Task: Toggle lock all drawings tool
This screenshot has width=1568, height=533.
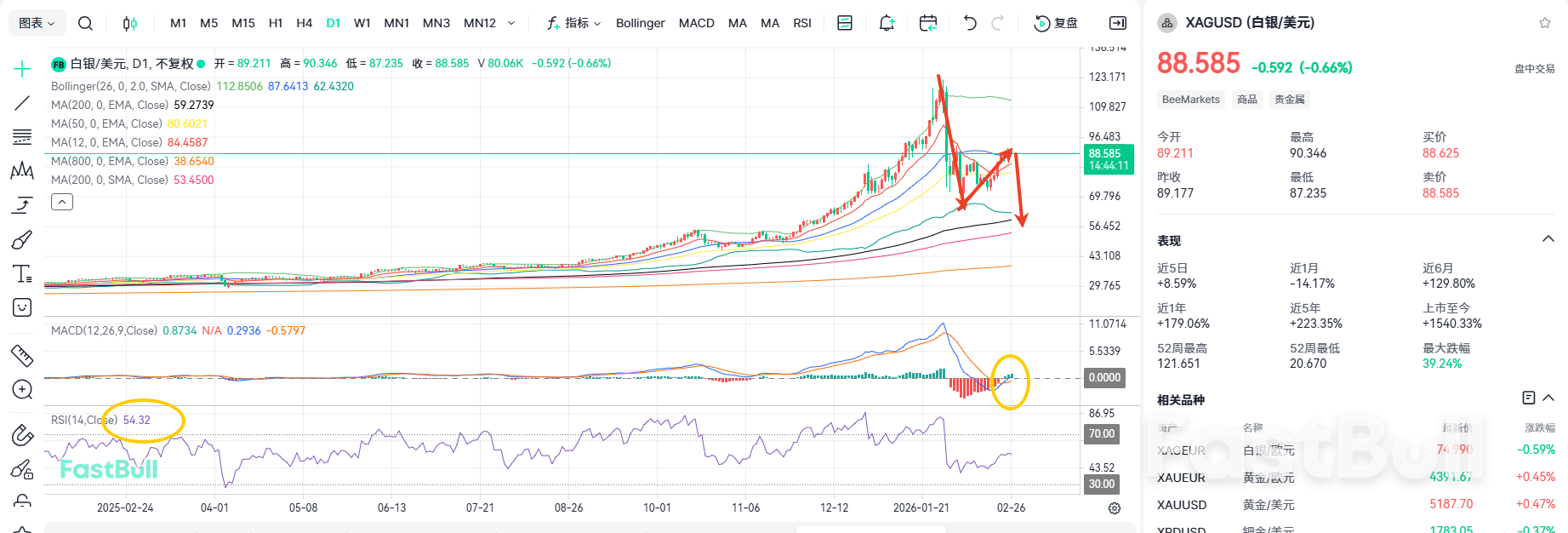Action: click(x=22, y=502)
